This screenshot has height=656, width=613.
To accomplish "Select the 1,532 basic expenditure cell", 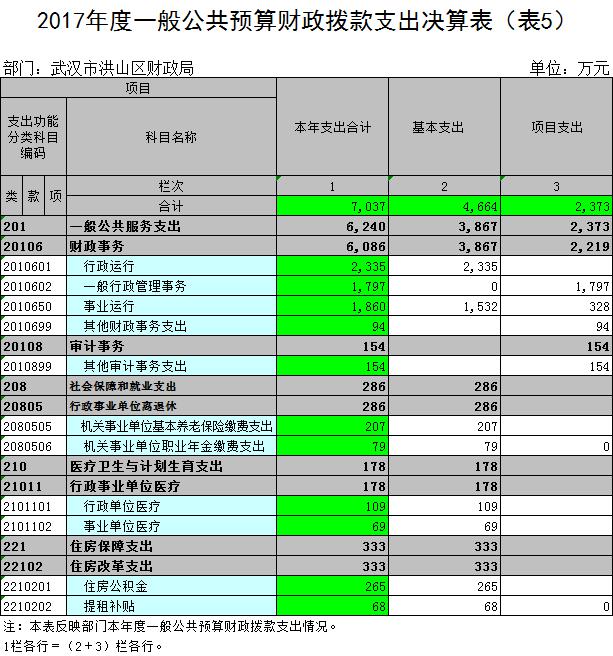I will 443,307.
